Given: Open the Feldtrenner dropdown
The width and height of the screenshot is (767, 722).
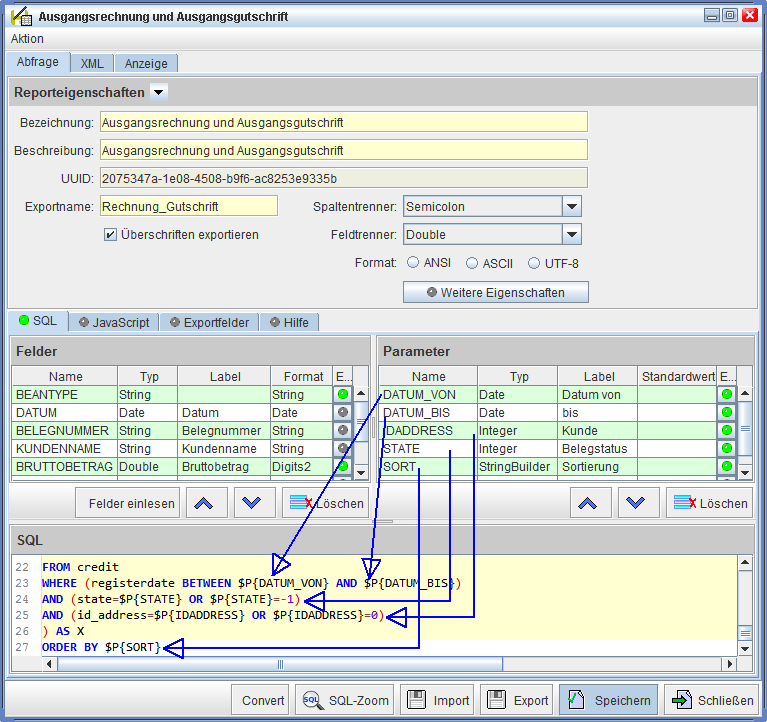Looking at the screenshot, I should [571, 235].
